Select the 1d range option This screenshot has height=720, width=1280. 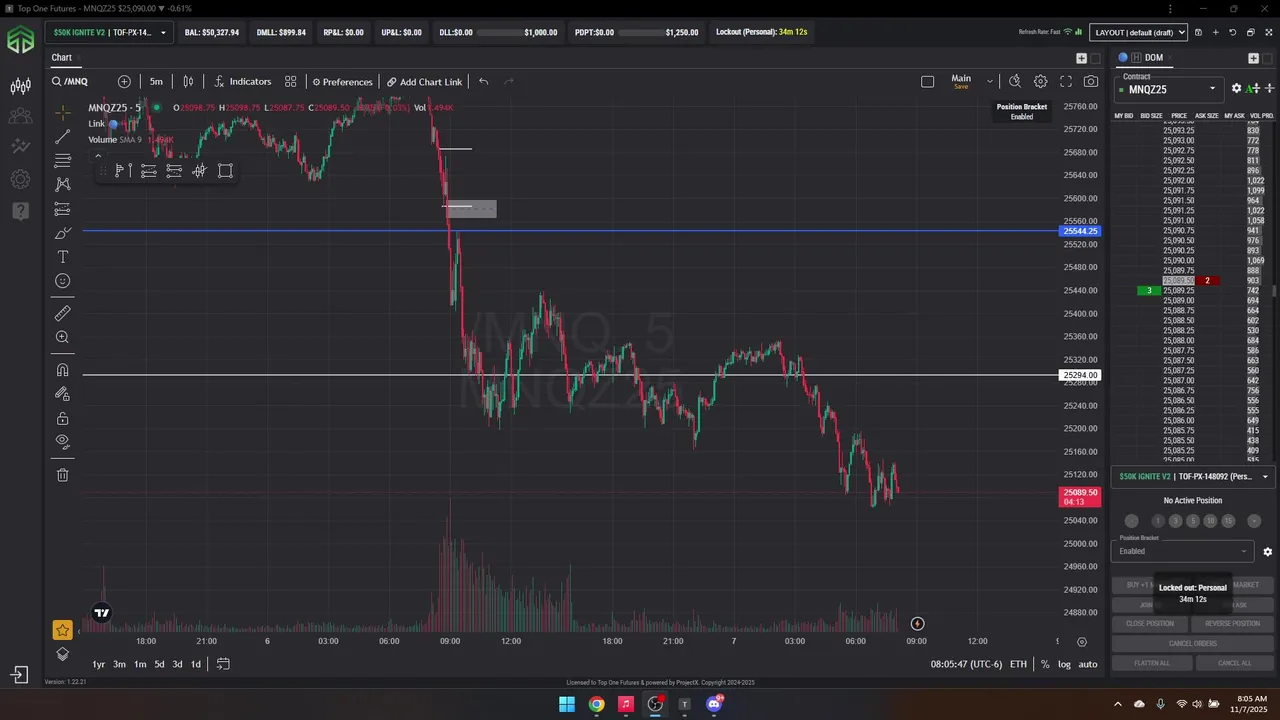196,664
